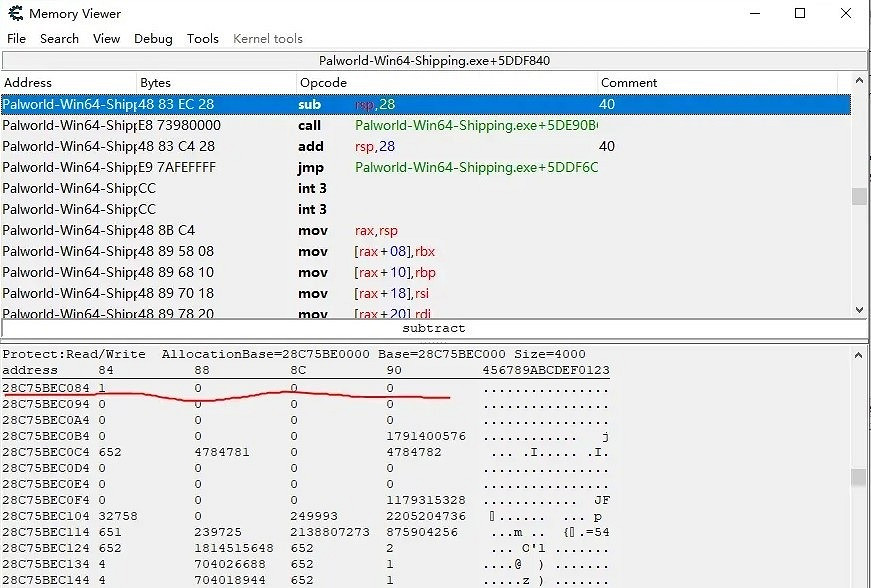Open the Debug menu
871x588 pixels.
[x=153, y=39]
